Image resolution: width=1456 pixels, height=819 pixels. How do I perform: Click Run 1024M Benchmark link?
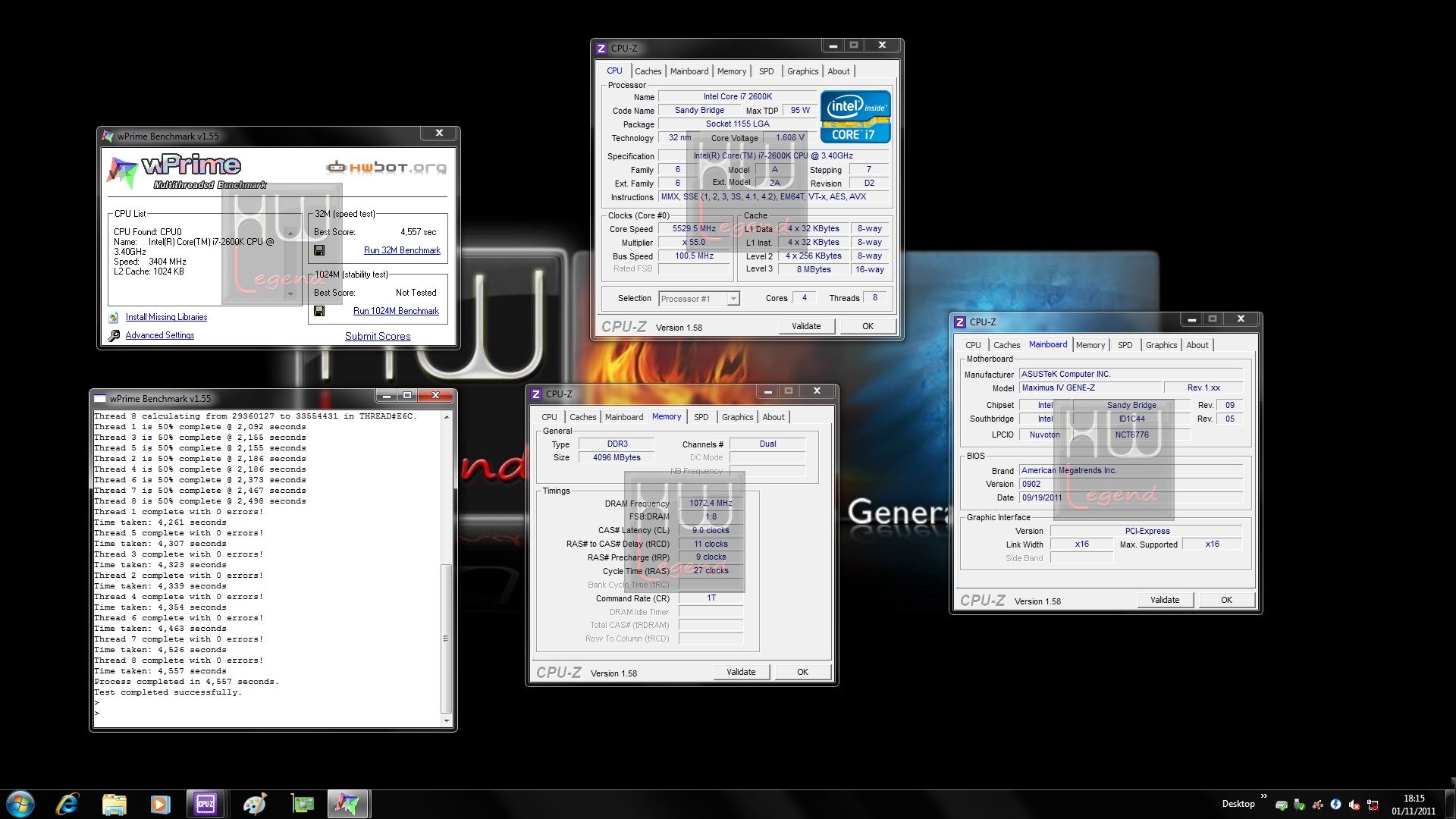(396, 311)
